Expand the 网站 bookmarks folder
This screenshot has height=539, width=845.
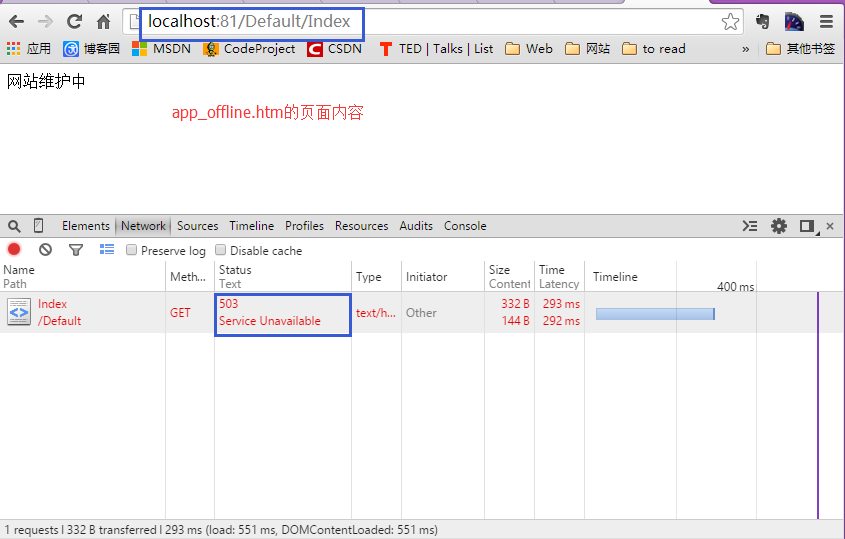coord(587,49)
